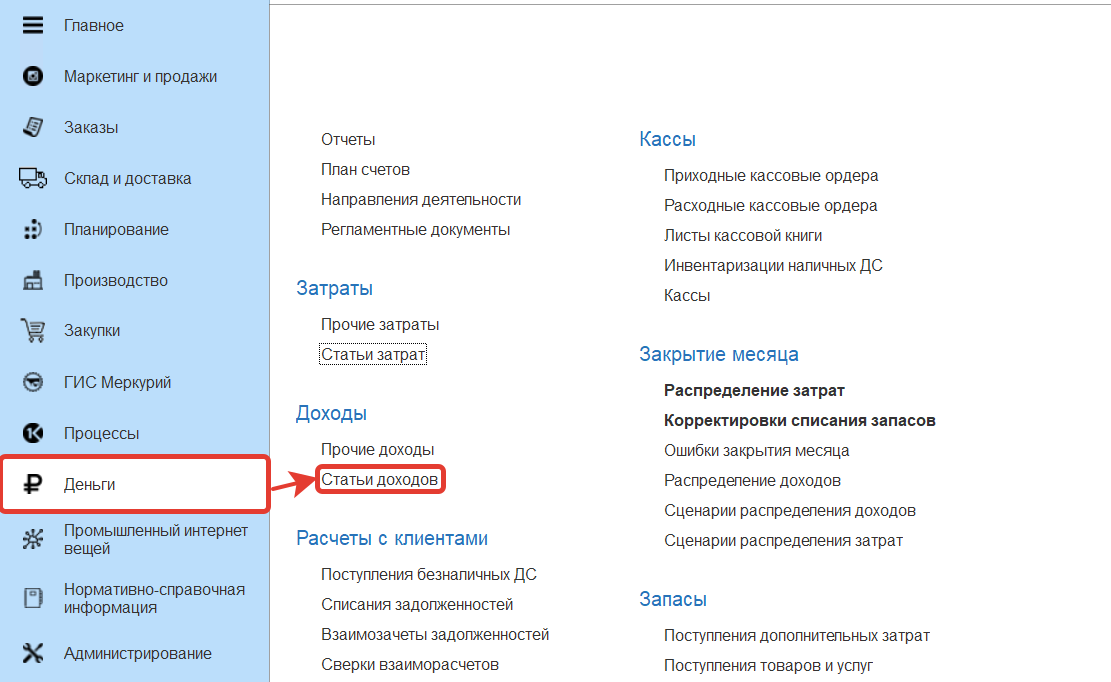This screenshot has width=1111, height=682.
Task: Open the Статьи доходов link
Action: click(x=379, y=481)
